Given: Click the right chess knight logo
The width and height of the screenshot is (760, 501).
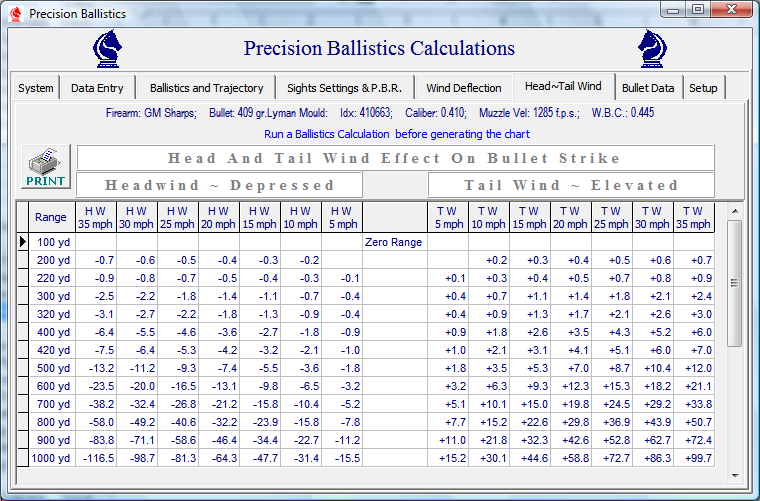Looking at the screenshot, I should tap(653, 48).
